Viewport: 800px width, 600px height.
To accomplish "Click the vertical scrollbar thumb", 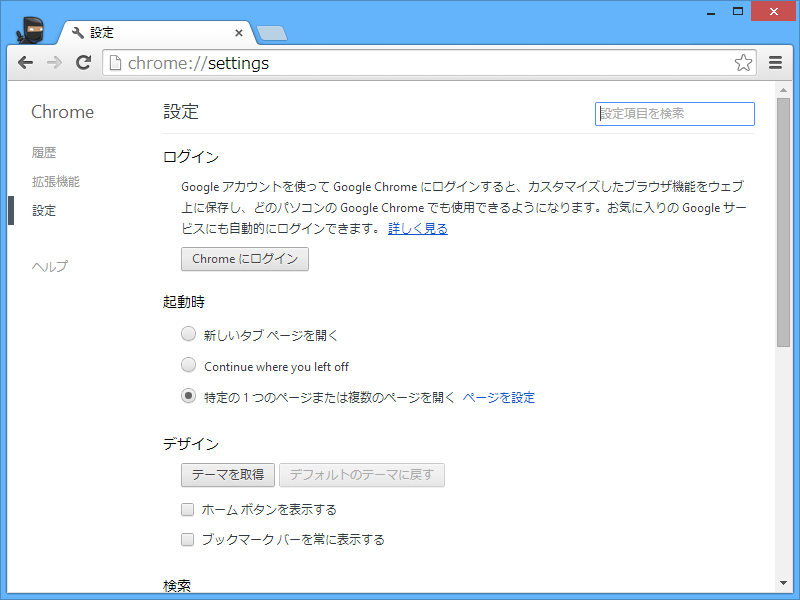I will click(x=783, y=222).
